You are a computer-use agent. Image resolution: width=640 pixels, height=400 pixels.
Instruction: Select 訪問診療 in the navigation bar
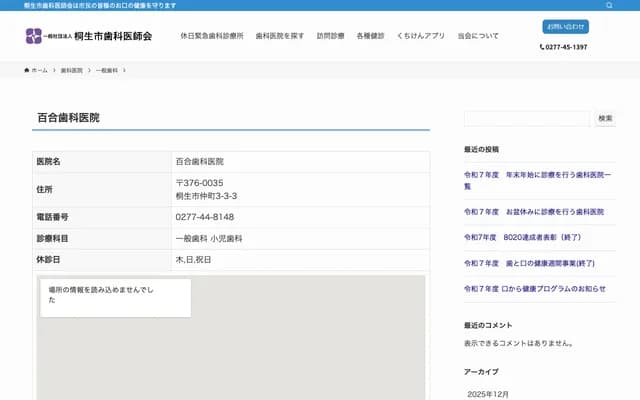click(330, 36)
